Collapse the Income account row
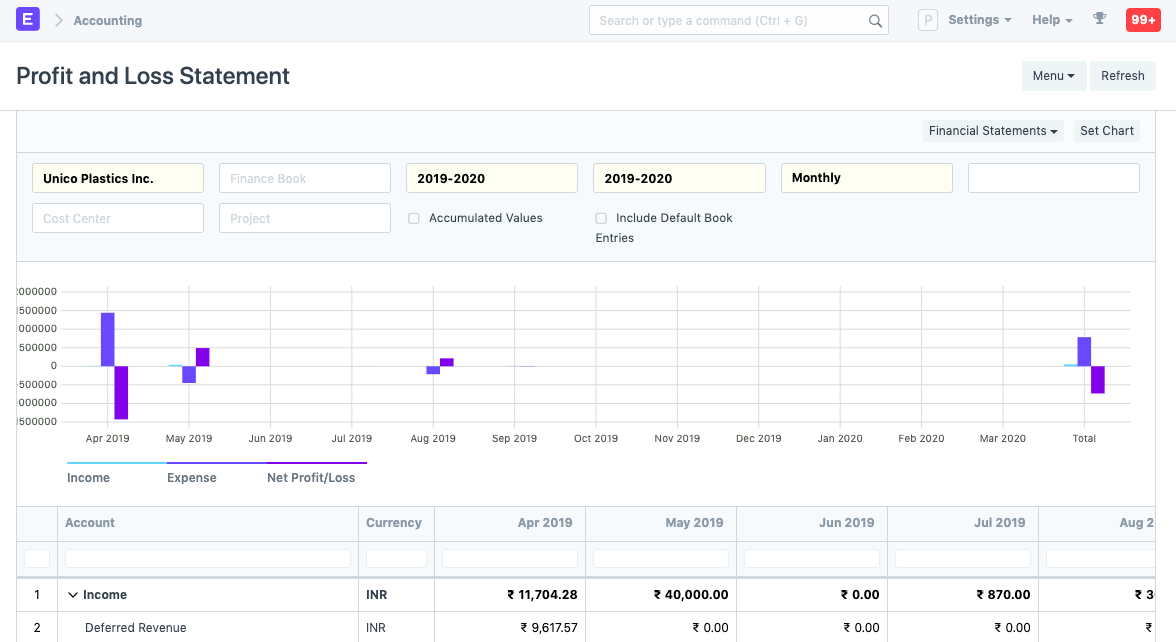1176x642 pixels. click(73, 595)
